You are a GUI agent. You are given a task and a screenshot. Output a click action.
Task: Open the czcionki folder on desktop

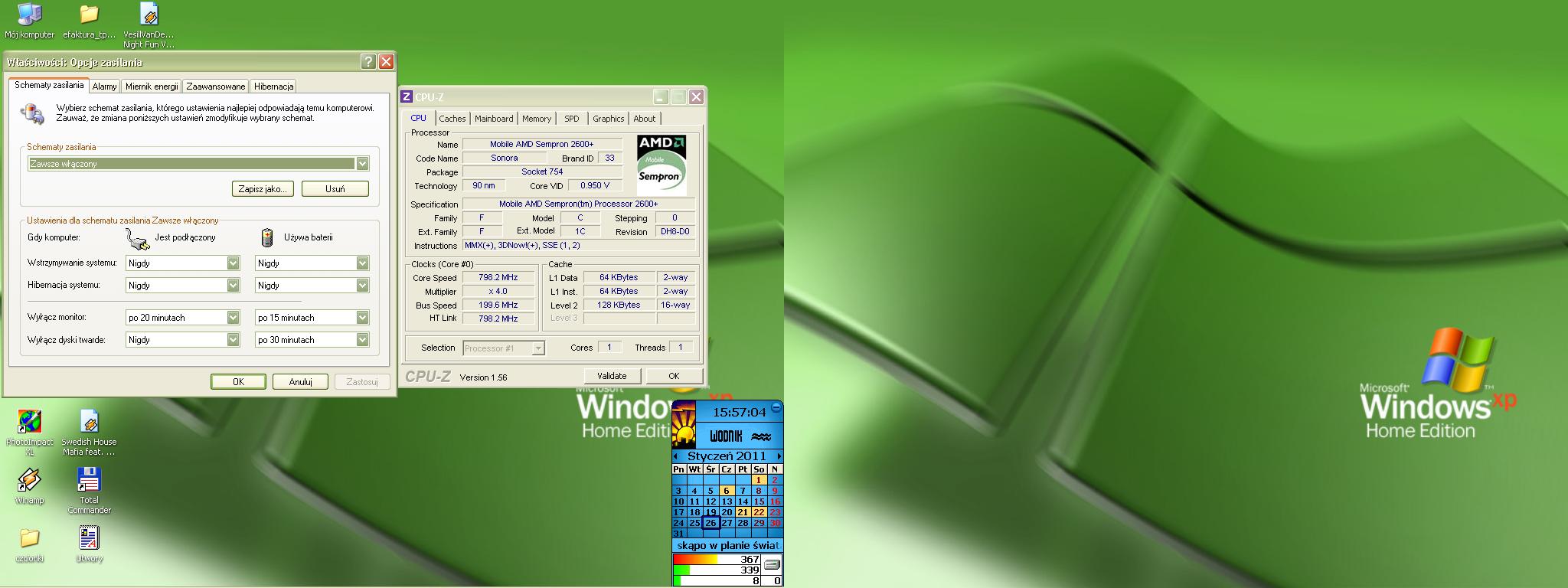coord(29,544)
